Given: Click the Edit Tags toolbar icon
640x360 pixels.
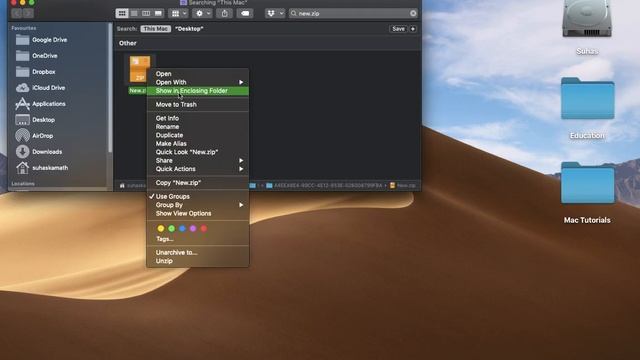Looking at the screenshot, I should pos(245,13).
